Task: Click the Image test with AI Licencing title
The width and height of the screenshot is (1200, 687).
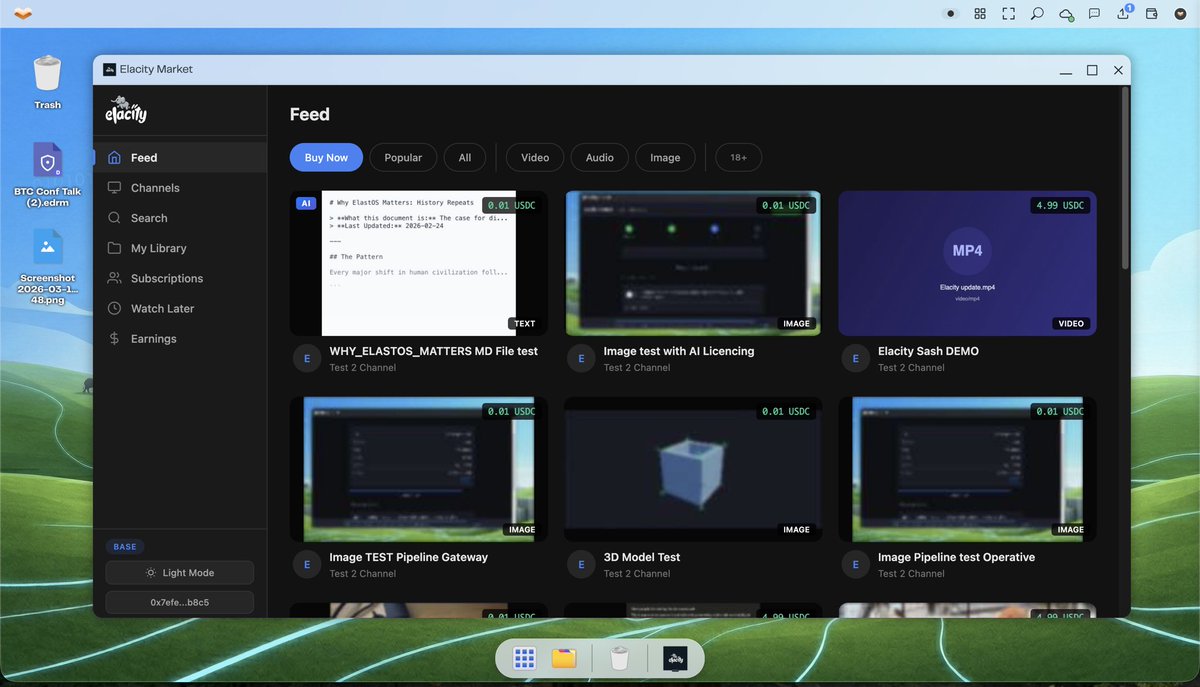Action: [x=679, y=351]
